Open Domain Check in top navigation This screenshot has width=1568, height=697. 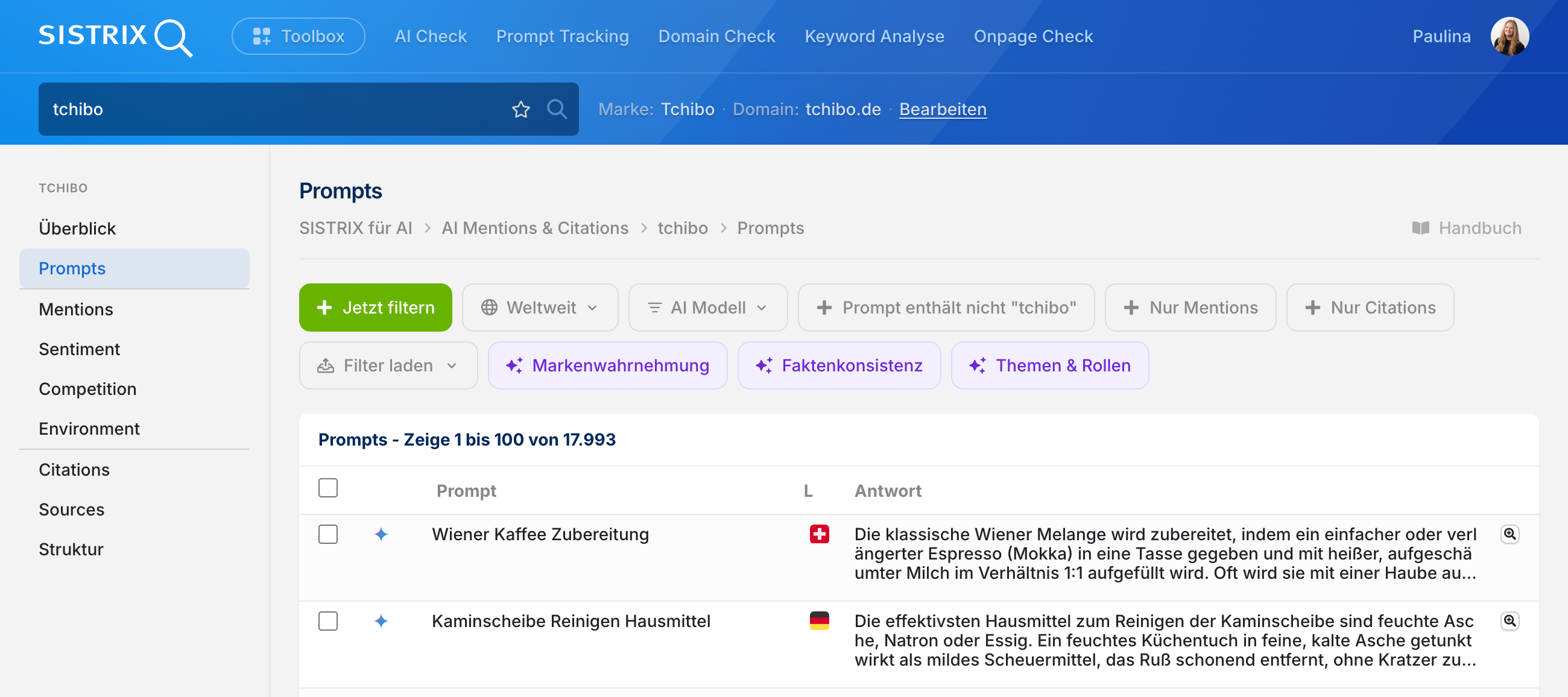click(716, 37)
